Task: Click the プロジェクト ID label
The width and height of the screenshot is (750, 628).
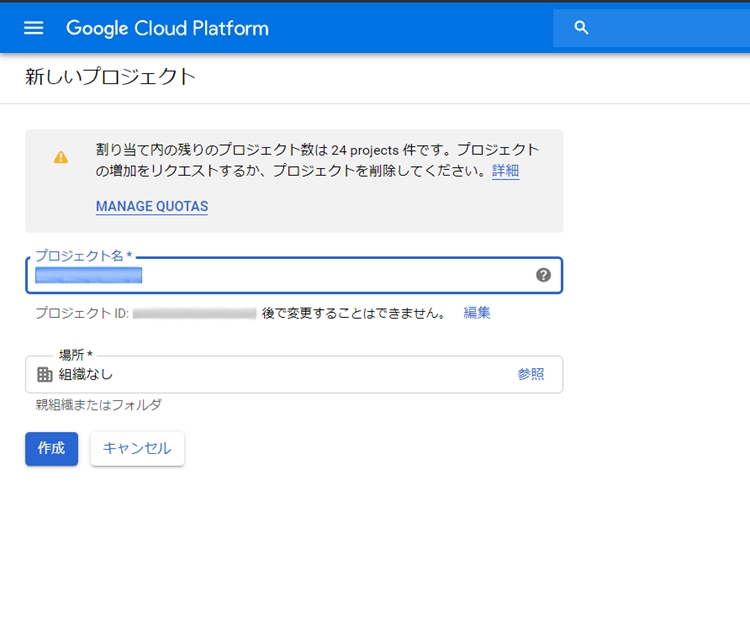Action: (82, 313)
